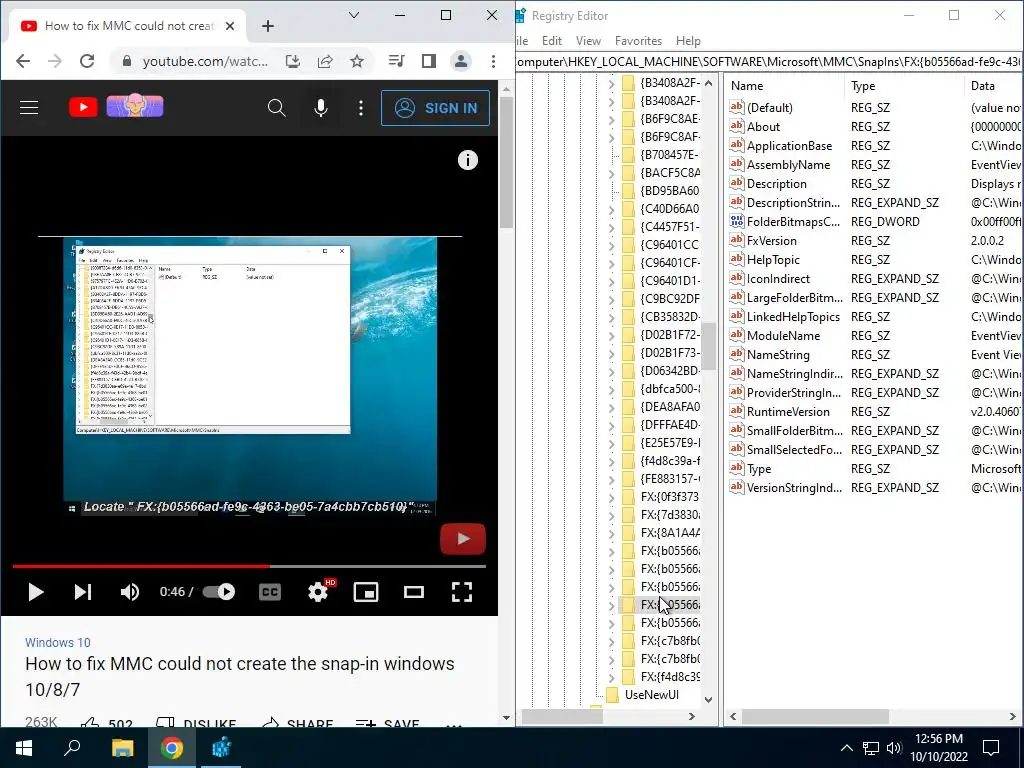Skip to the next video
This screenshot has width=1024, height=768.
click(x=83, y=592)
